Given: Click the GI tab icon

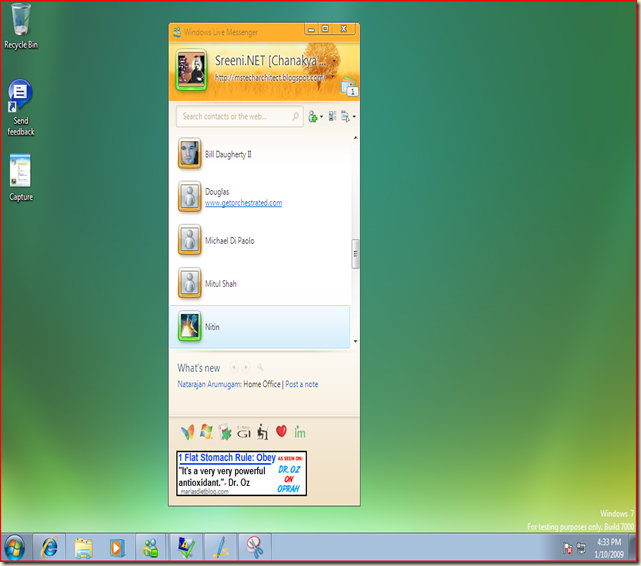Looking at the screenshot, I should tap(244, 432).
